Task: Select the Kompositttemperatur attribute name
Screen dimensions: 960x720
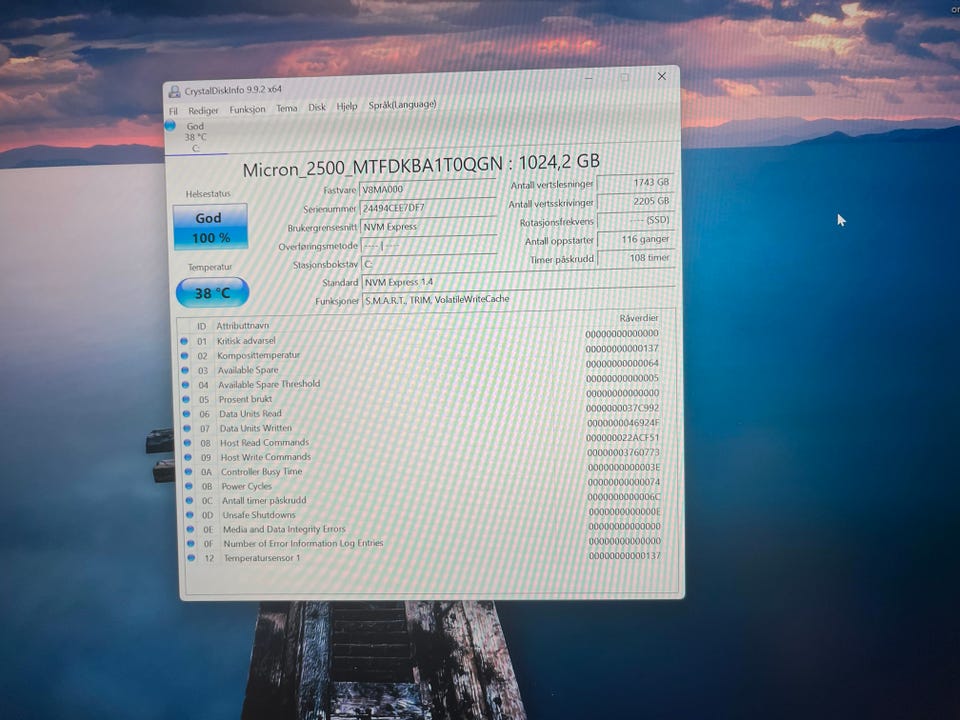Action: click(x=258, y=355)
